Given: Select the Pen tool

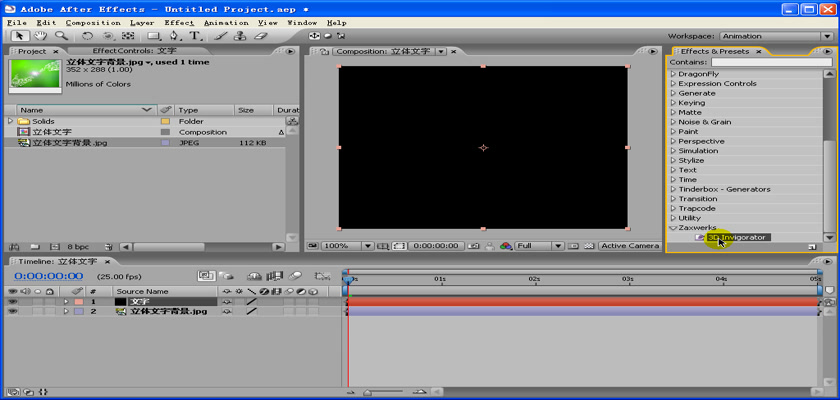Looking at the screenshot, I should coord(175,36).
